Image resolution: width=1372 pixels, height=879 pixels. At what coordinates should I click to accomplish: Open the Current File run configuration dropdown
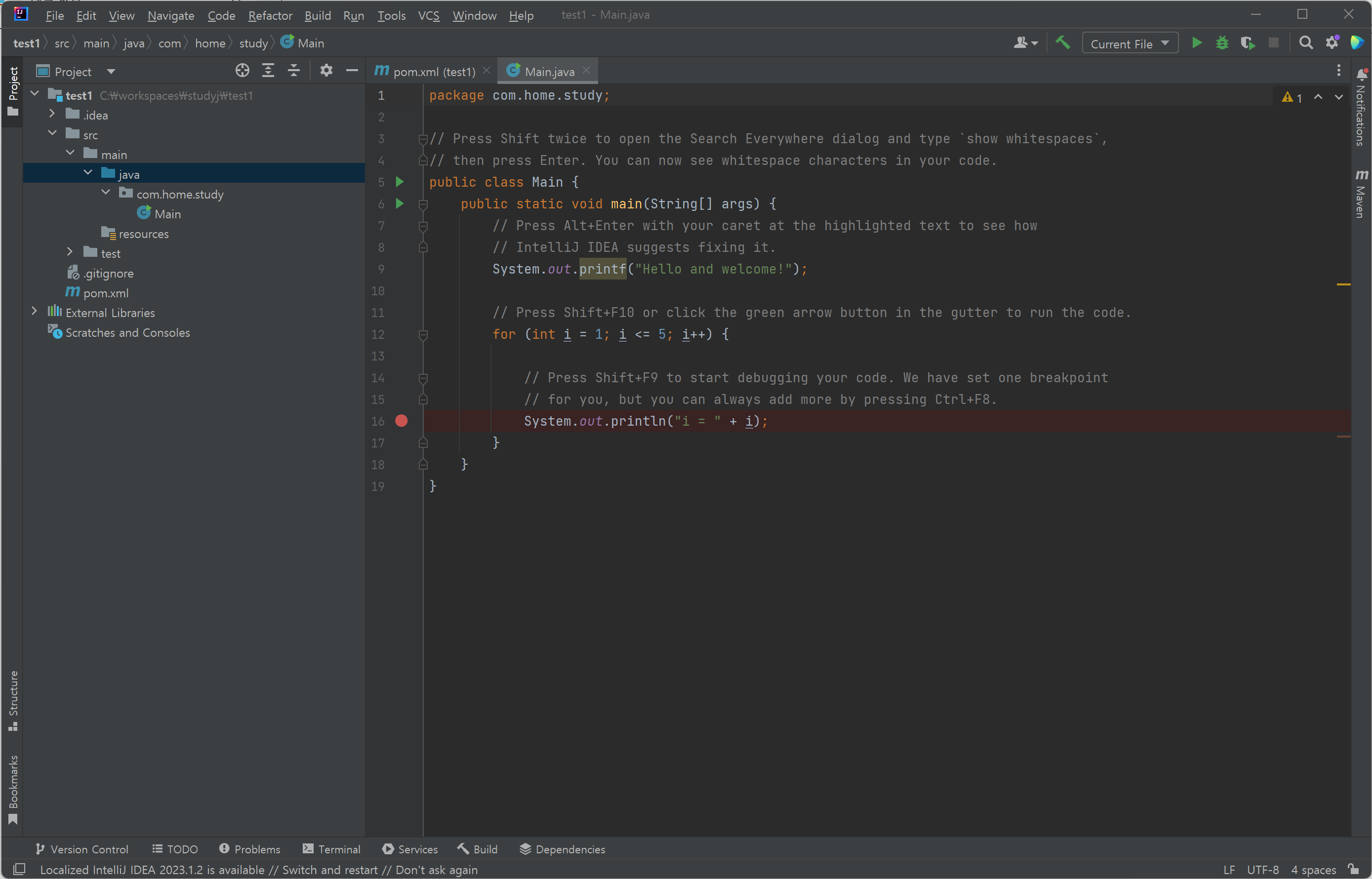pyautogui.click(x=1130, y=44)
